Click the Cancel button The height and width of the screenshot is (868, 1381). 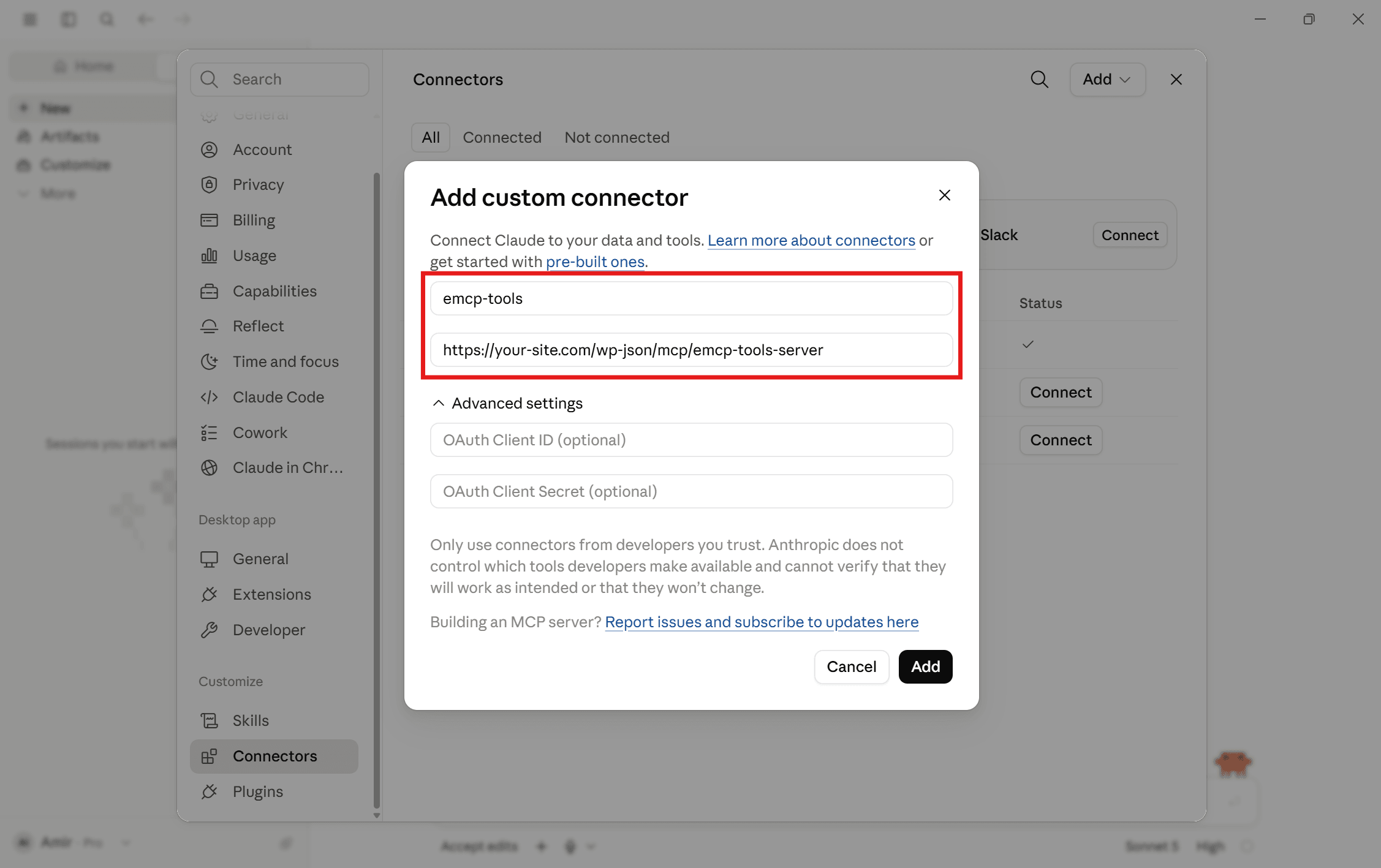[x=851, y=666]
